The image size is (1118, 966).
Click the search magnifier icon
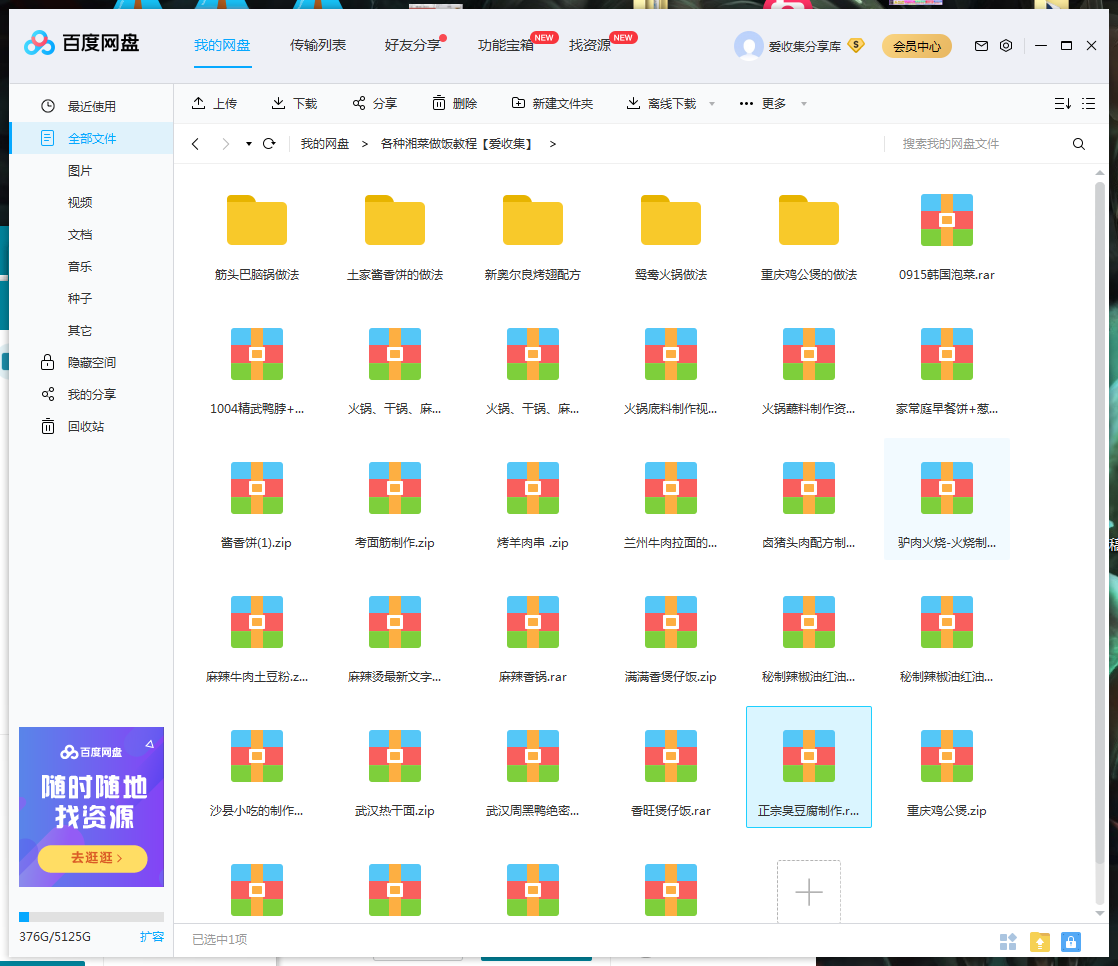[x=1078, y=143]
